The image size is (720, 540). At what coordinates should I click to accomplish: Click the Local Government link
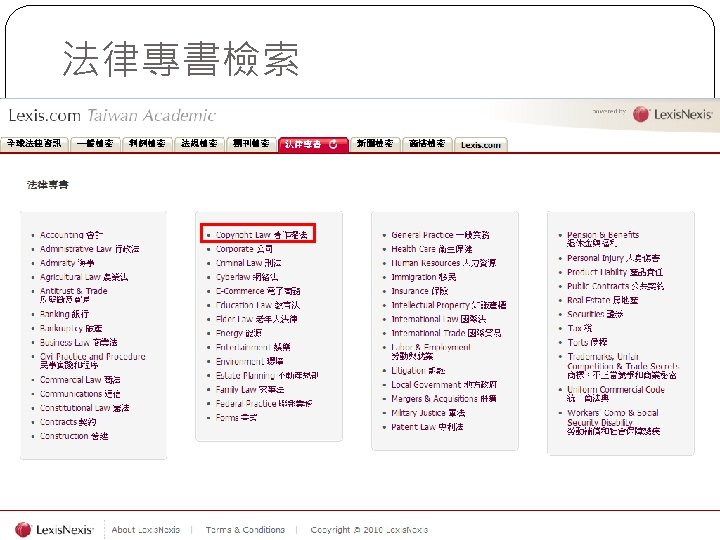tap(444, 384)
